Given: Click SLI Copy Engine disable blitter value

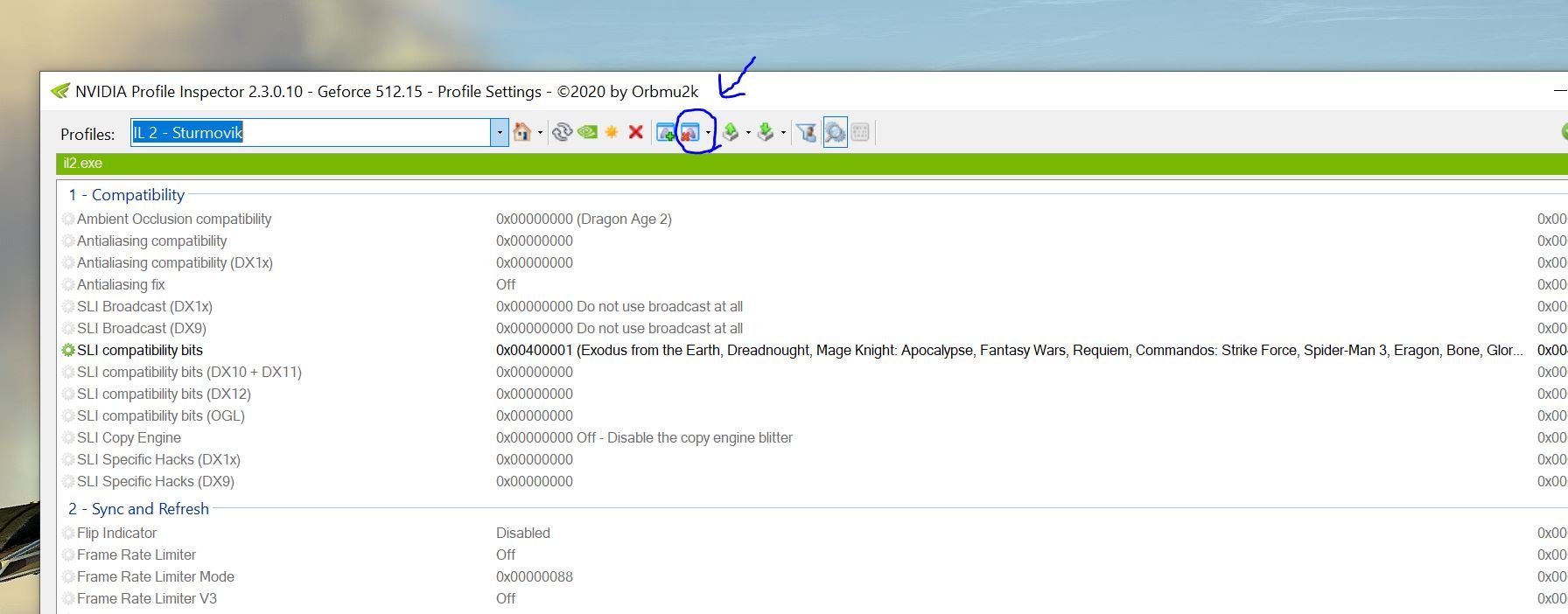Looking at the screenshot, I should (644, 437).
